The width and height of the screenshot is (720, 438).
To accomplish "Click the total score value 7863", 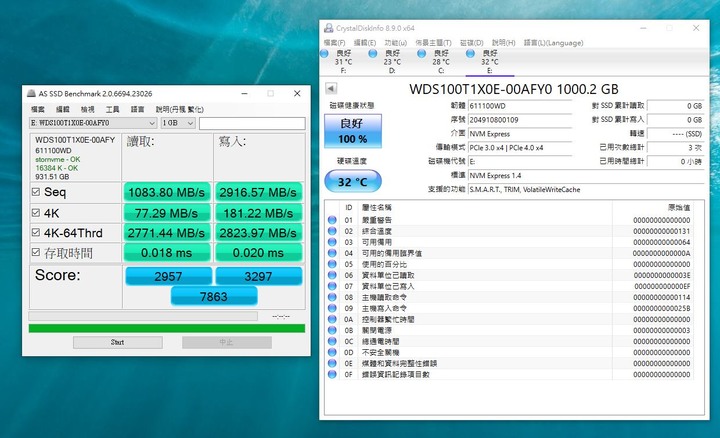I will pos(214,297).
